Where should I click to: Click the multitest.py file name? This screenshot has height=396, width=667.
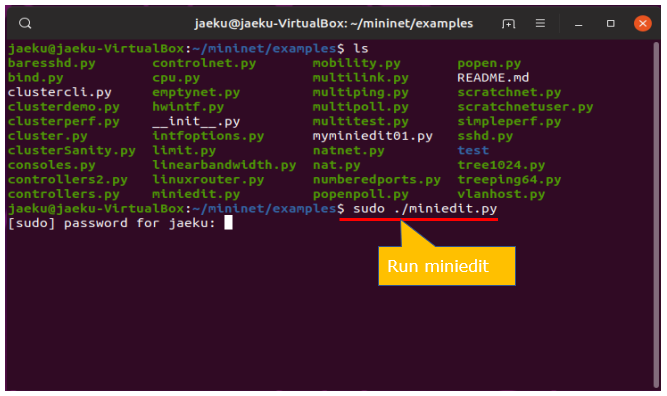click(x=361, y=121)
